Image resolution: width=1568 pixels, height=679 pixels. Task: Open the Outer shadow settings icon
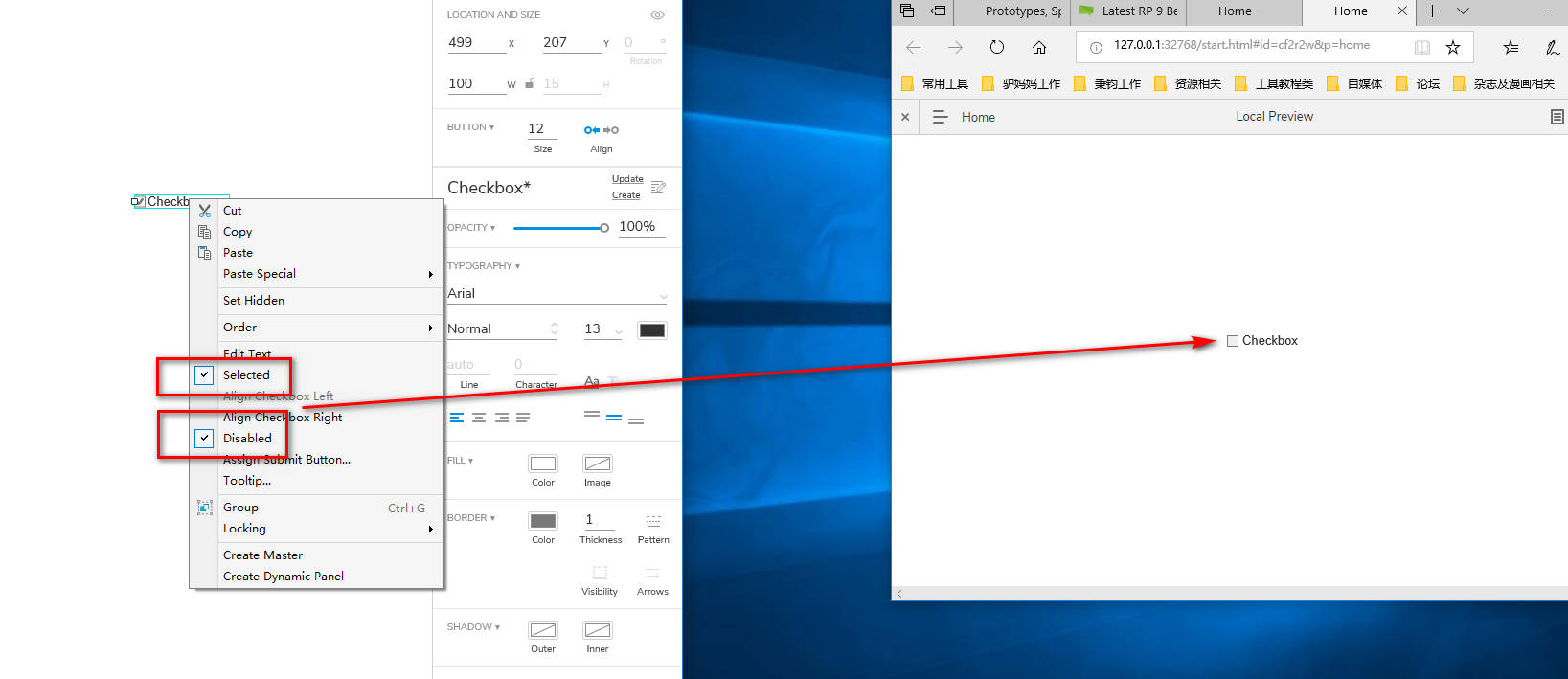tap(543, 630)
